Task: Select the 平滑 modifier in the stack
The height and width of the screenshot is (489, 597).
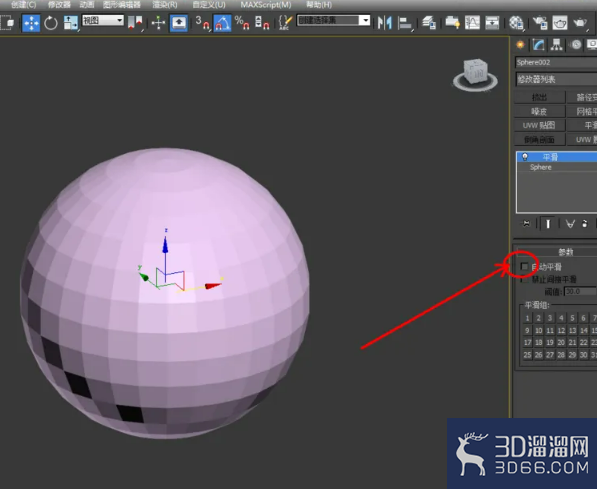Action: [557, 157]
